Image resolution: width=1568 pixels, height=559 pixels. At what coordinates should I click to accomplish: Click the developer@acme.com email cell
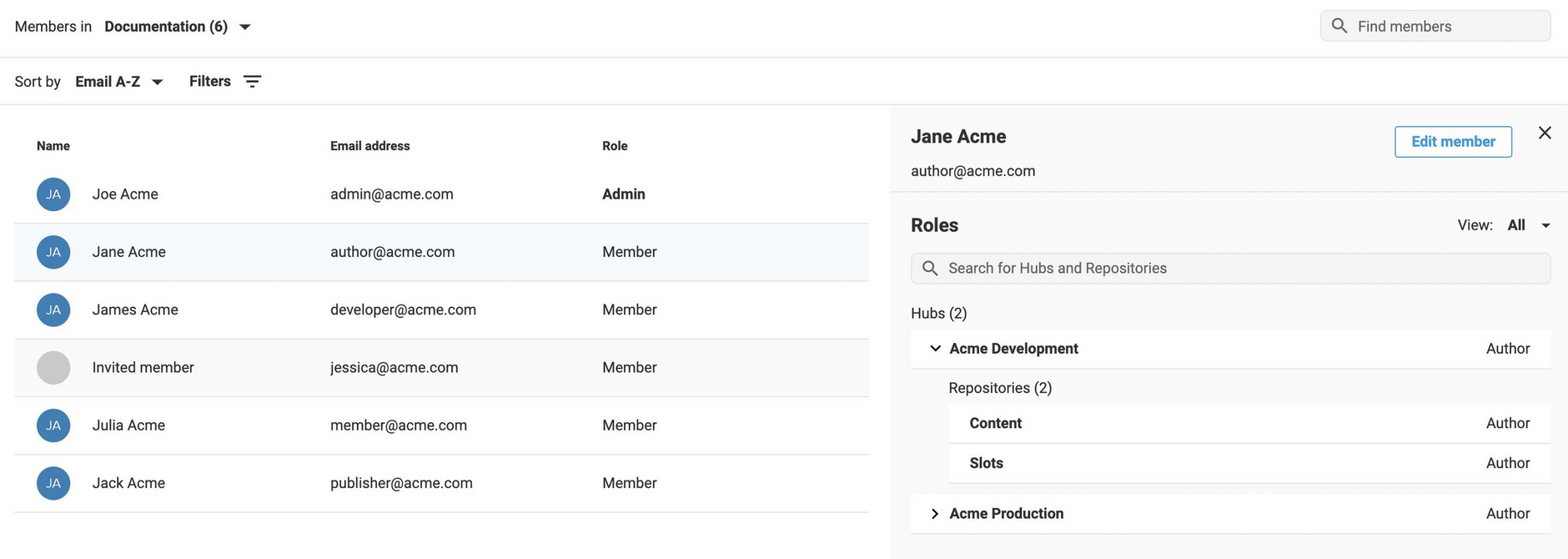point(403,310)
